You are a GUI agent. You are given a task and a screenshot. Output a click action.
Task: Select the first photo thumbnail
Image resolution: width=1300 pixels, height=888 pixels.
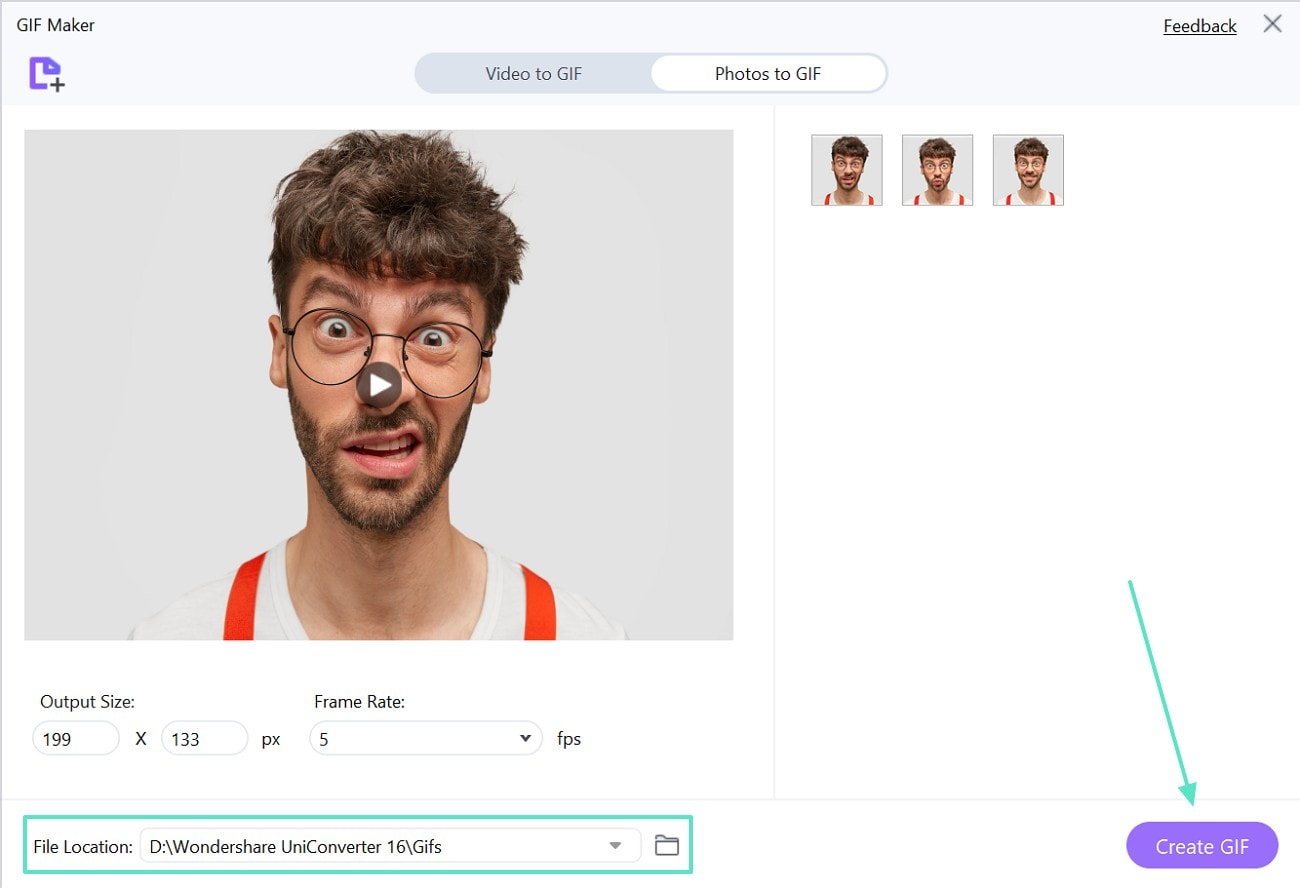pyautogui.click(x=847, y=170)
